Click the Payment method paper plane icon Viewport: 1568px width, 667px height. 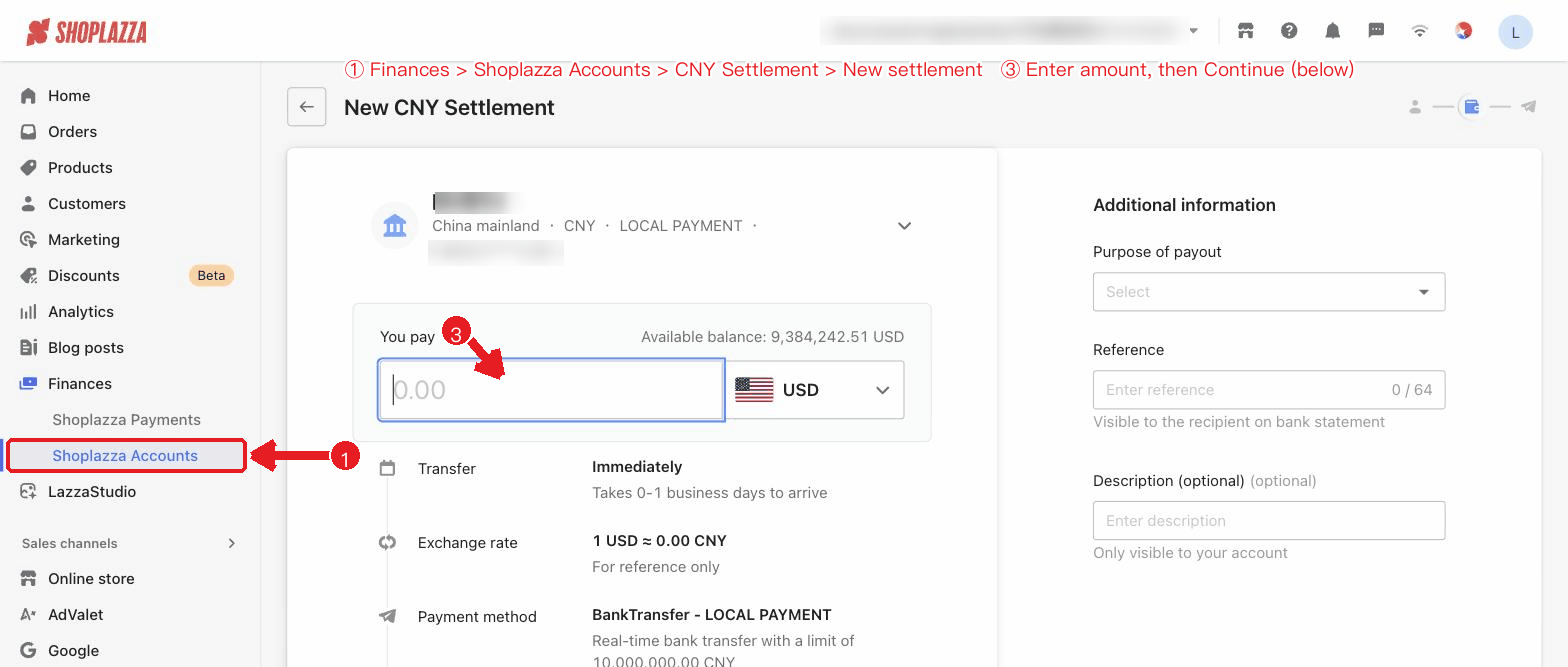[387, 616]
